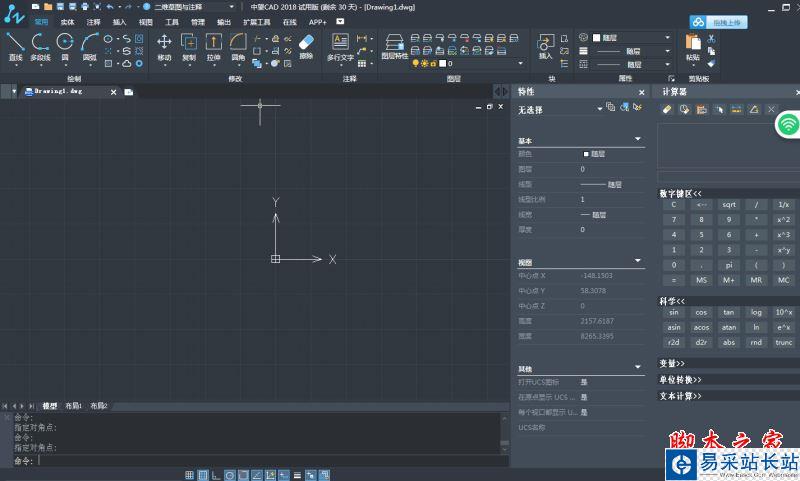800x481 pixels.
Task: Open the Multiline Text (多行文字) tool
Action: point(340,47)
